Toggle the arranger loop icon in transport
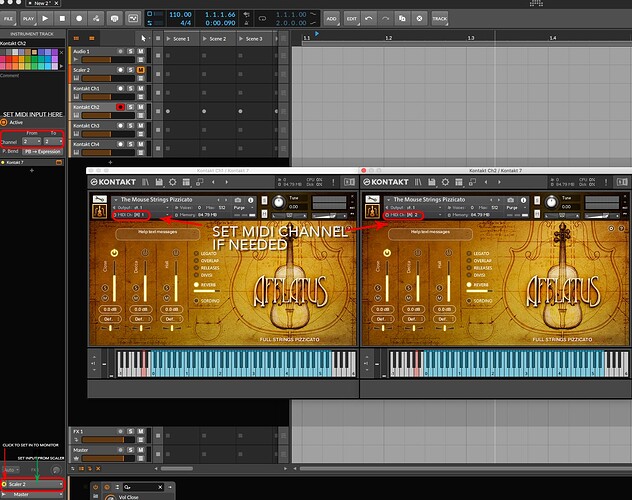 click(x=262, y=19)
